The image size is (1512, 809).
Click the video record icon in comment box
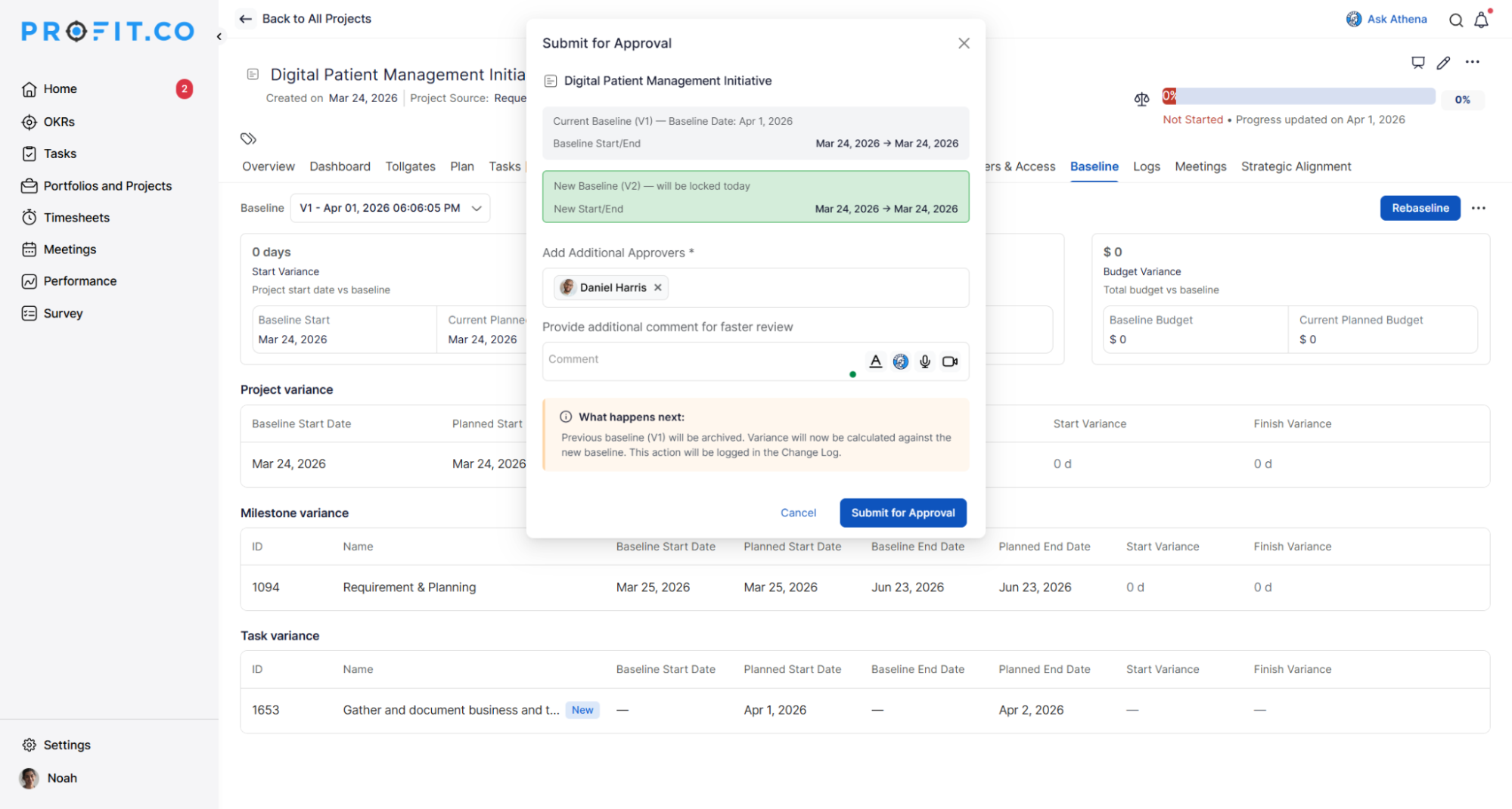point(950,361)
